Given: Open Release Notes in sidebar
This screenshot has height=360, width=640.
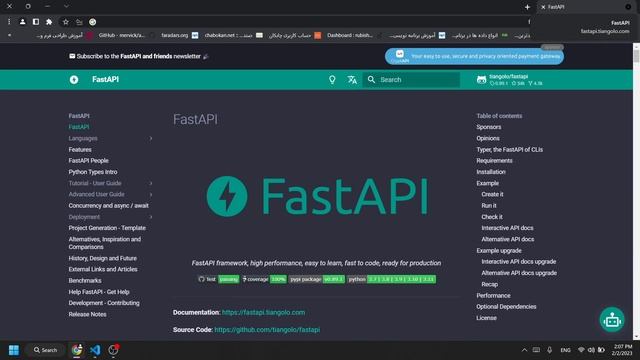Looking at the screenshot, I should pyautogui.click(x=87, y=314).
